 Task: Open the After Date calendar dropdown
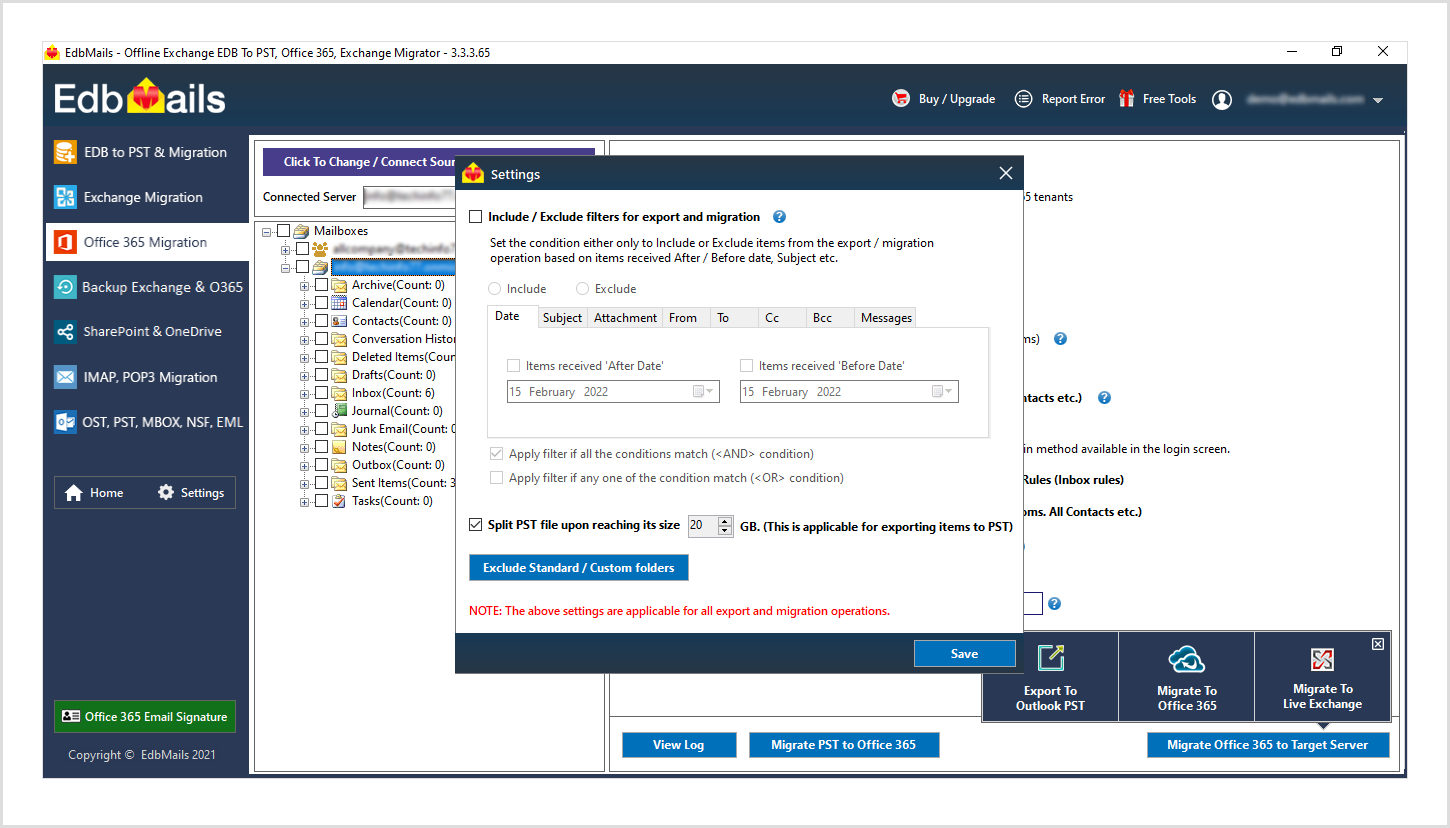(x=704, y=392)
